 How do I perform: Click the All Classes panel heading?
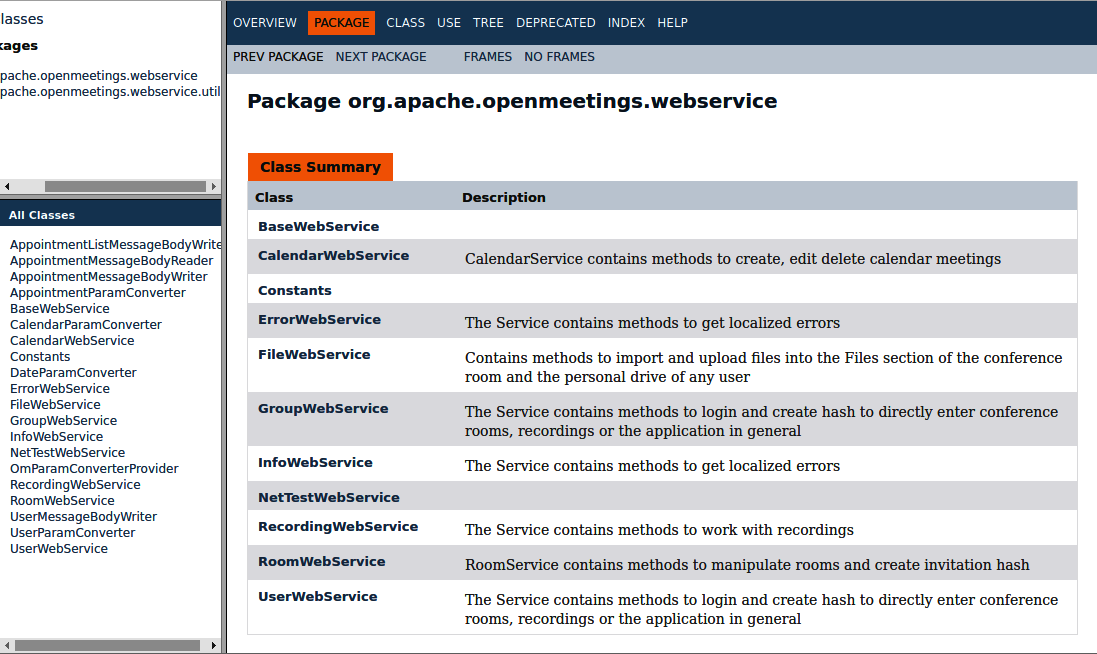(42, 215)
